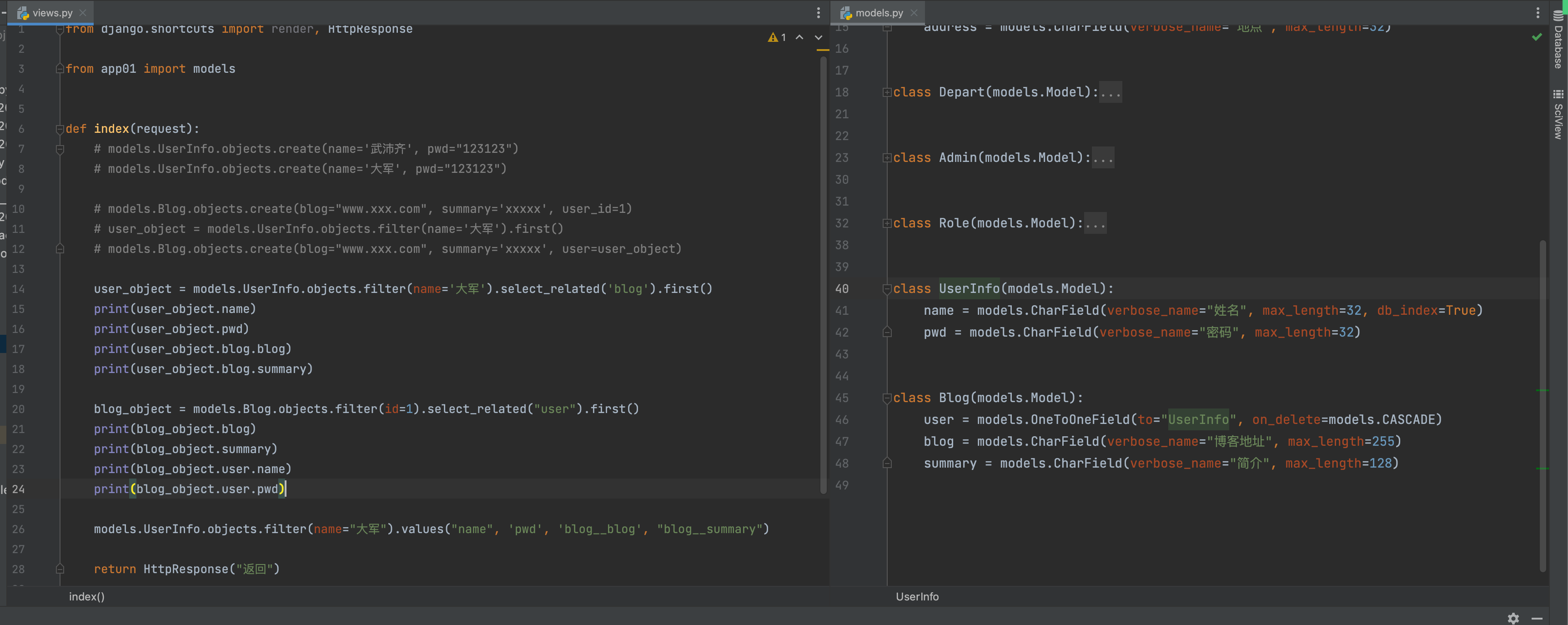This screenshot has width=1568, height=625.
Task: Collapse the index function definition
Action: (60, 129)
